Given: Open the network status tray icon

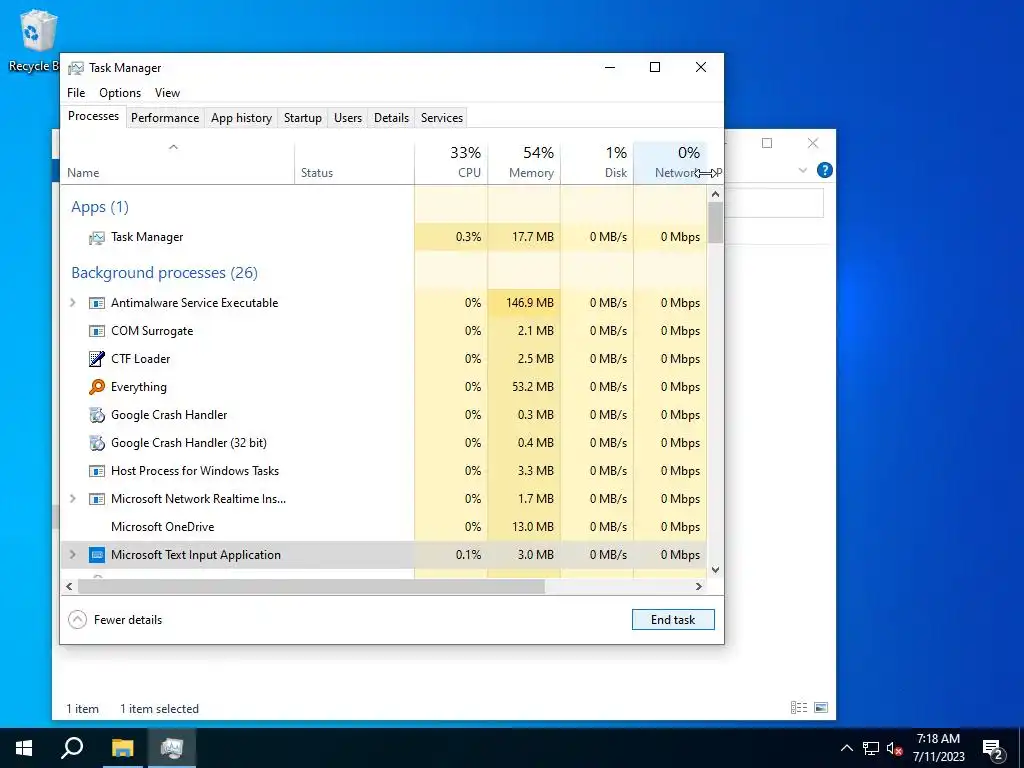Looking at the screenshot, I should coord(871,748).
